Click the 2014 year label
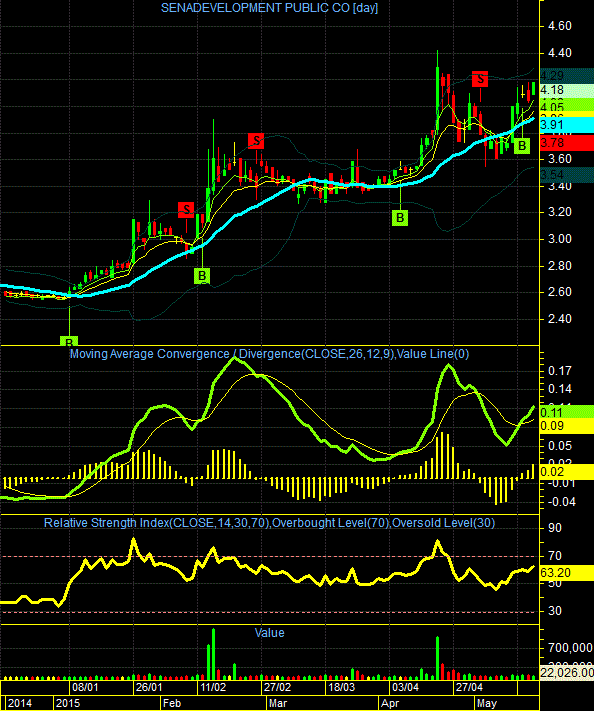 tap(19, 703)
